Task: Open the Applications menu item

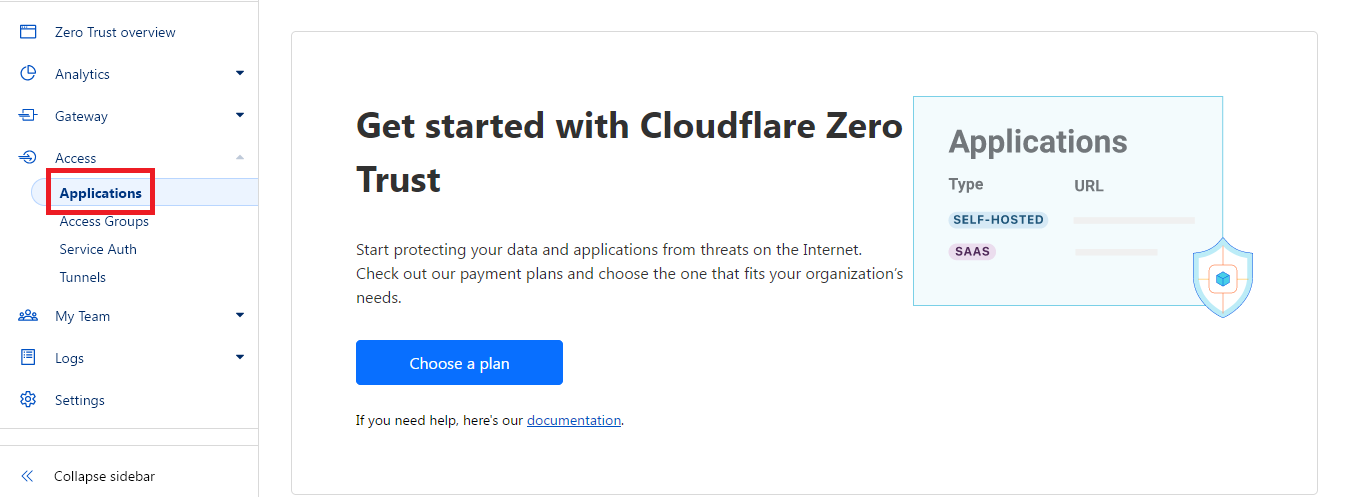Action: tap(100, 193)
